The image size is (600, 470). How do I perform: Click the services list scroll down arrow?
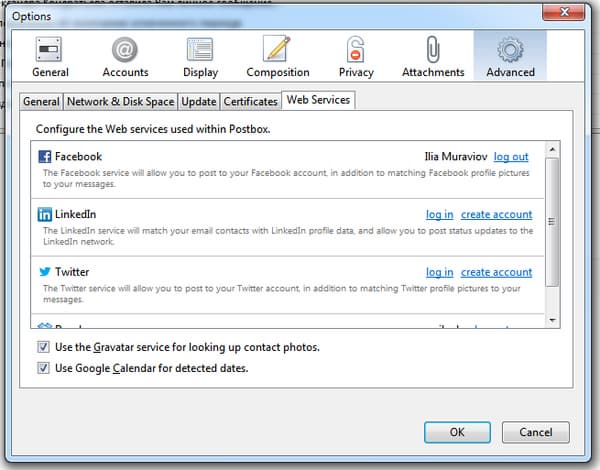click(x=552, y=320)
